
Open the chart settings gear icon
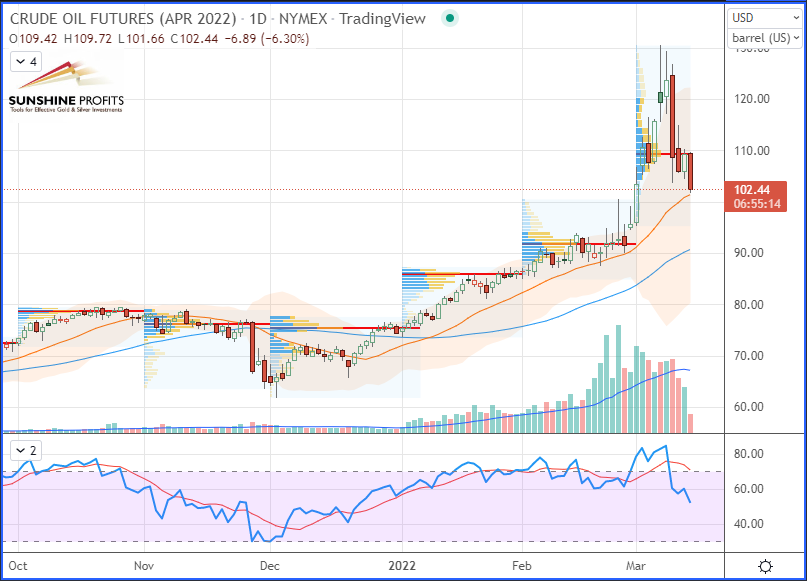coord(765,566)
